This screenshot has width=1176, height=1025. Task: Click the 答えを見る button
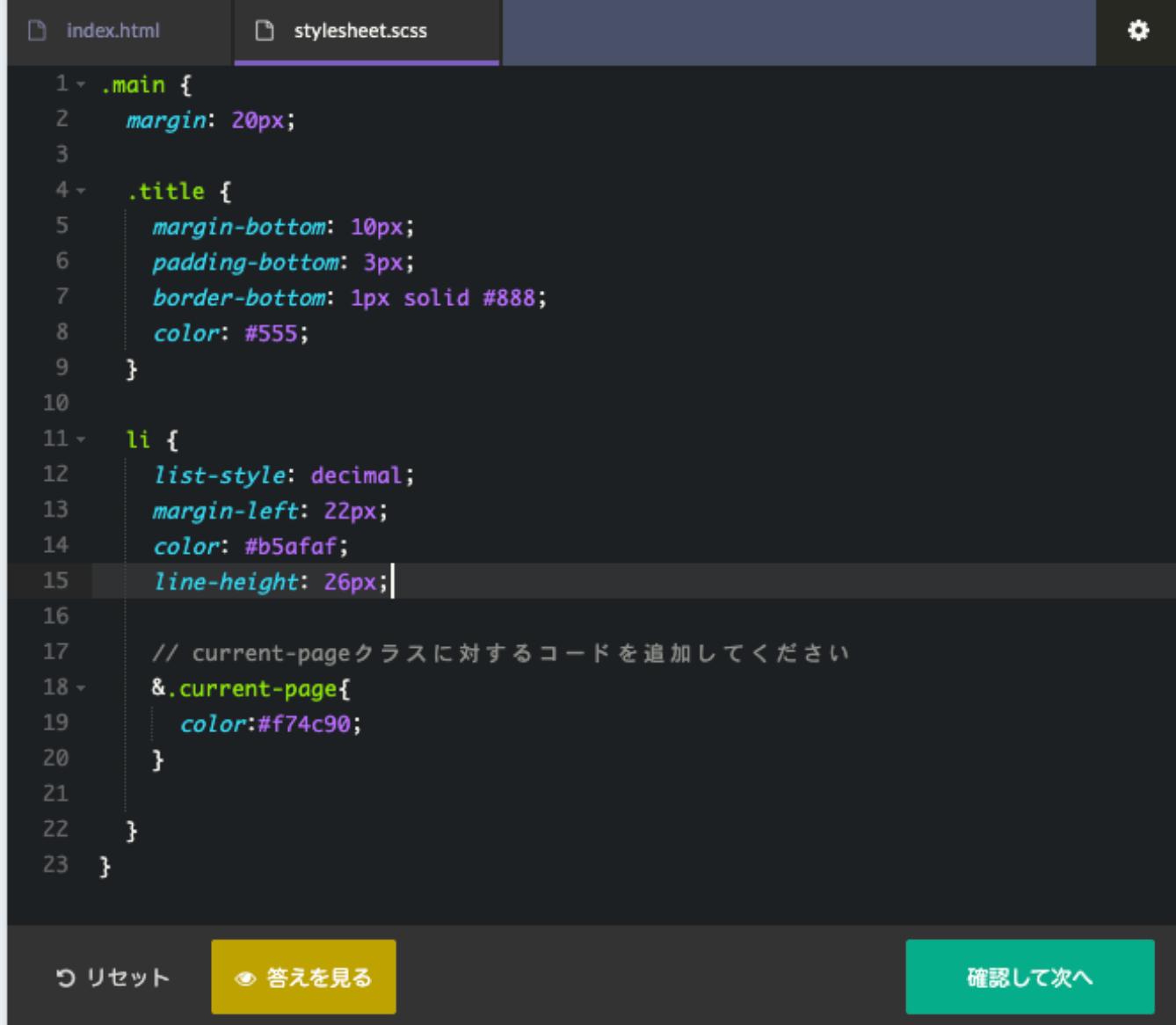(x=303, y=978)
